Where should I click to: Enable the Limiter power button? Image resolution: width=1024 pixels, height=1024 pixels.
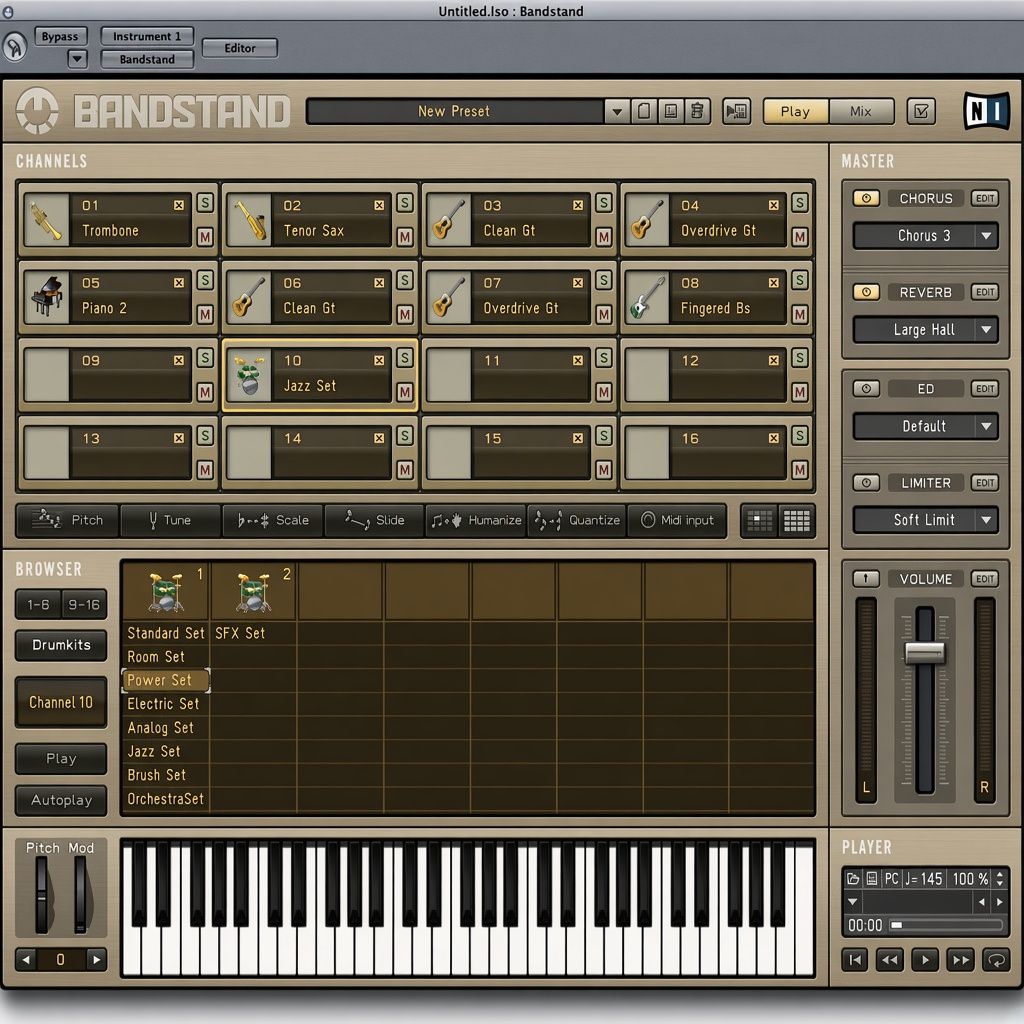coord(866,483)
